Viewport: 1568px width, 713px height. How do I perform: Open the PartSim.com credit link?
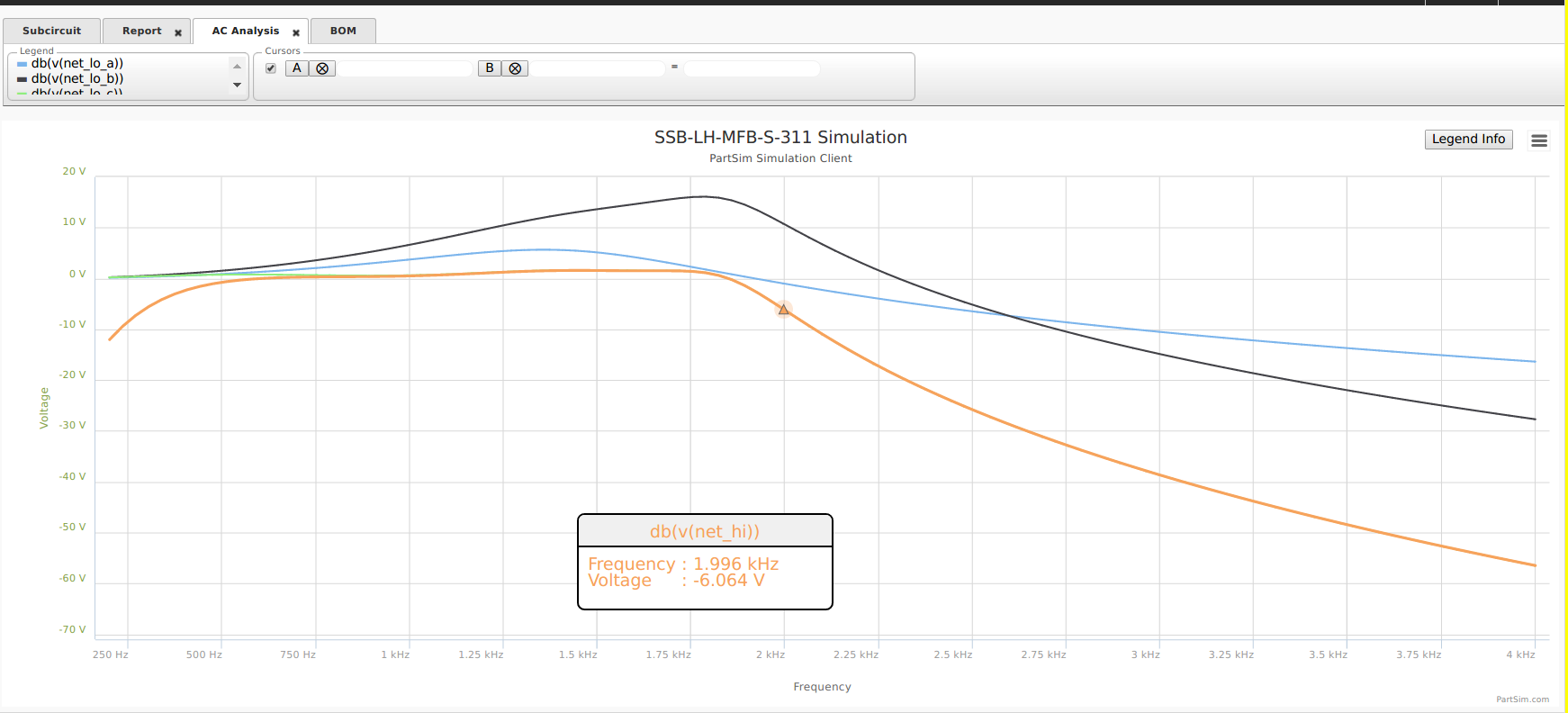(1523, 699)
